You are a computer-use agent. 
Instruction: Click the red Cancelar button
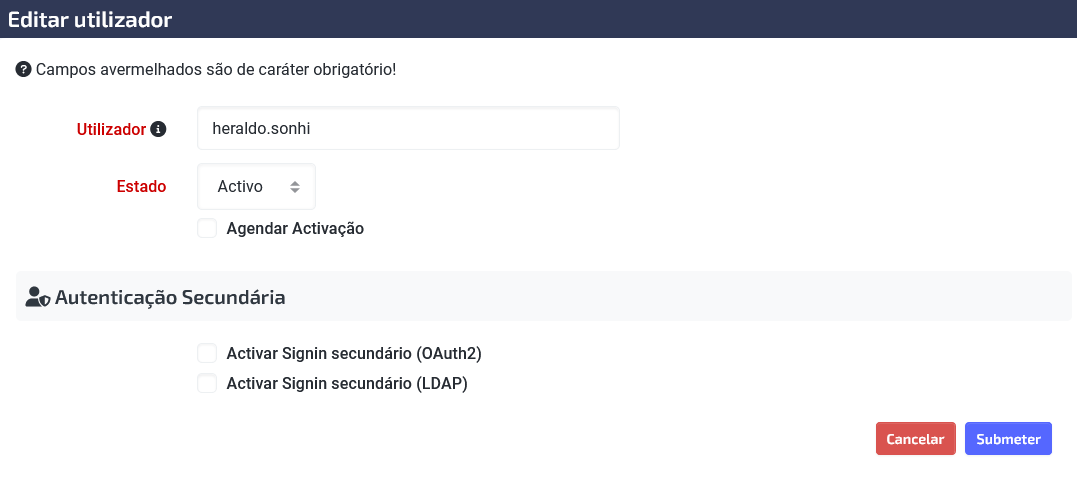[916, 439]
